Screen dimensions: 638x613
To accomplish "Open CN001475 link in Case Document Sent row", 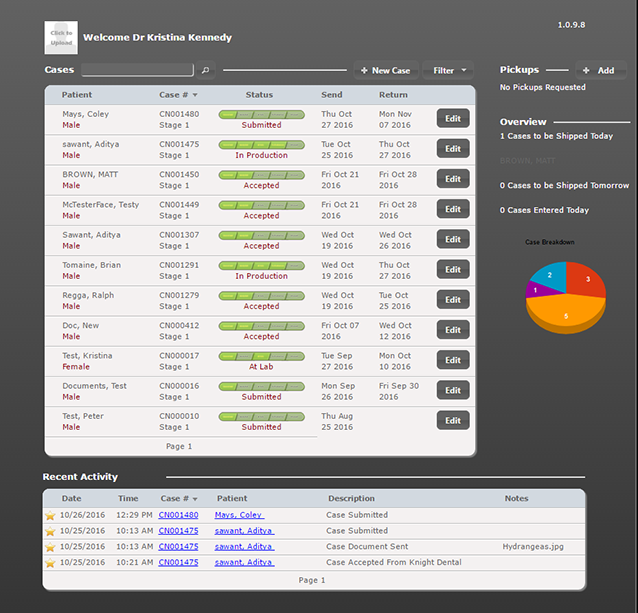I will [x=178, y=547].
